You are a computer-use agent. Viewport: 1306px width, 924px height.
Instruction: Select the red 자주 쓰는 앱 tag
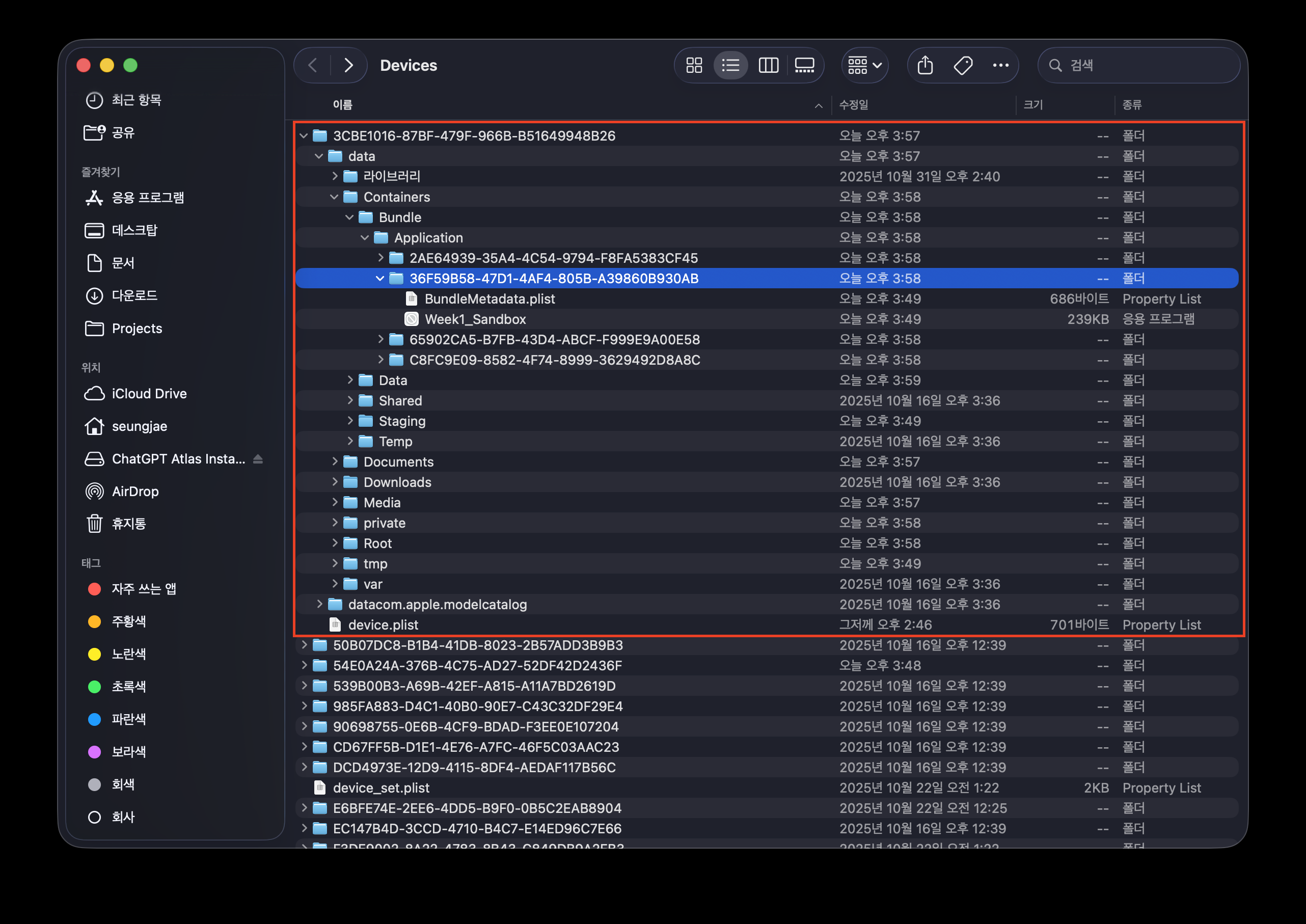[x=143, y=588]
